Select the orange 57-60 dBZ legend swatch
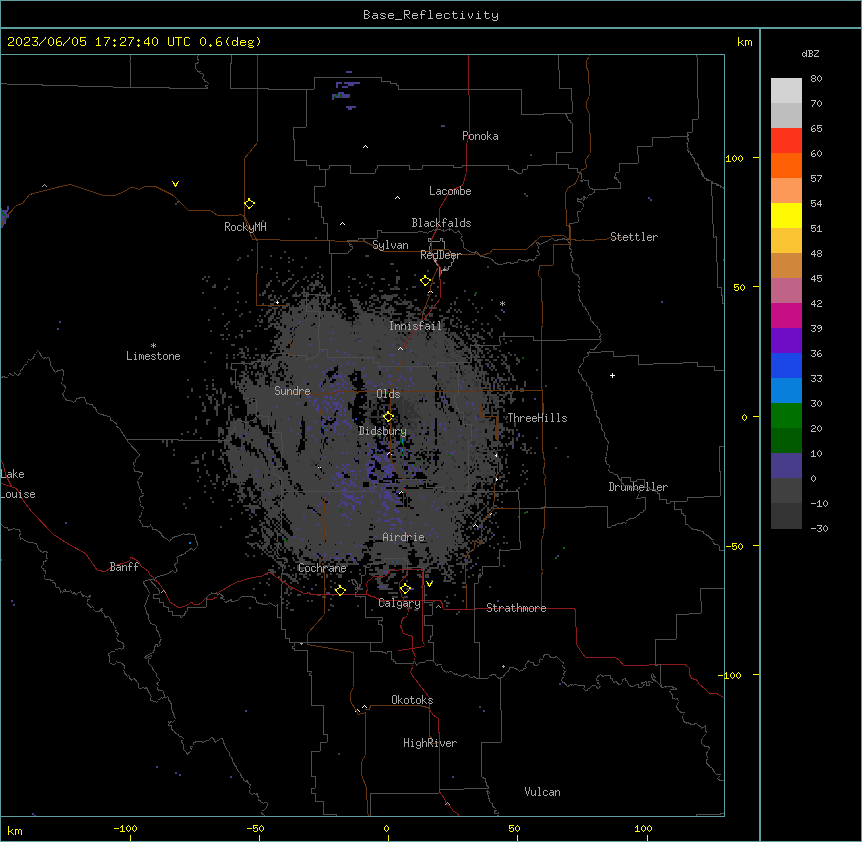This screenshot has width=862, height=842. point(786,165)
